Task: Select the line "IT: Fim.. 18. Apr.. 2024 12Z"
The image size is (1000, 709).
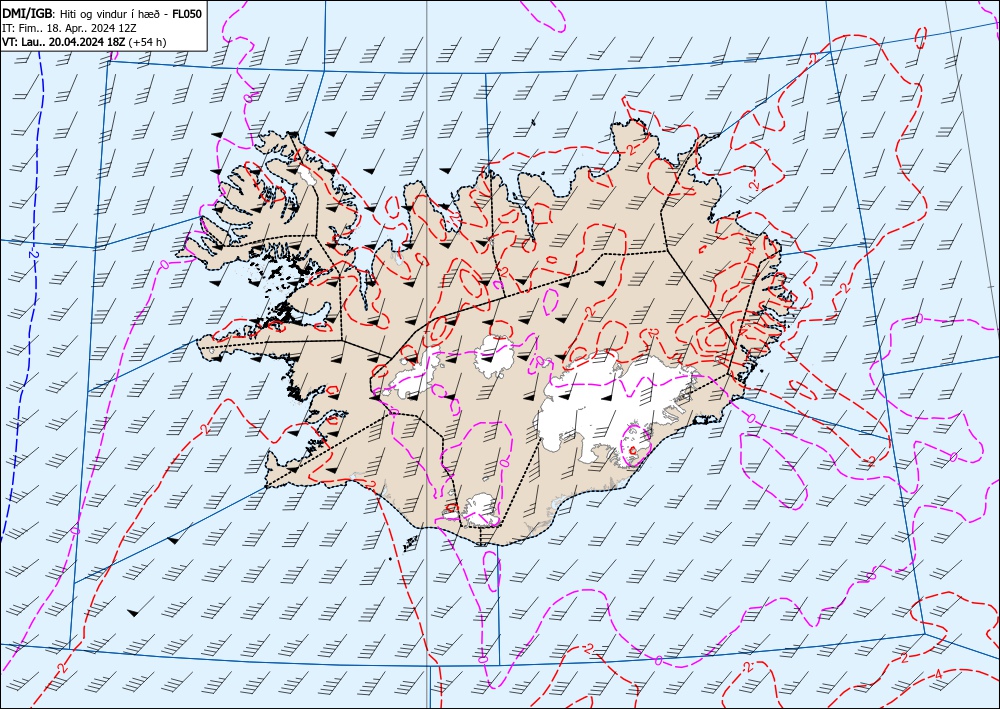Action: click(69, 28)
